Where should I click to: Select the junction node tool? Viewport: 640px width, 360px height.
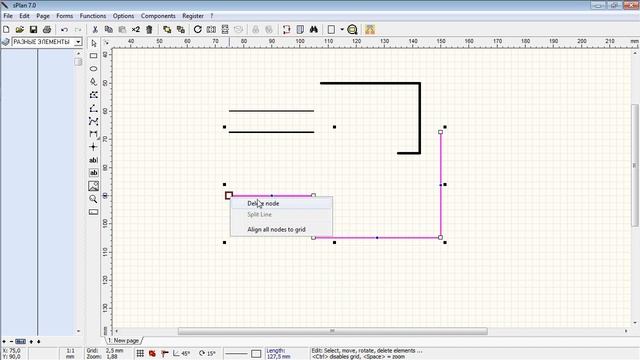[x=93, y=147]
